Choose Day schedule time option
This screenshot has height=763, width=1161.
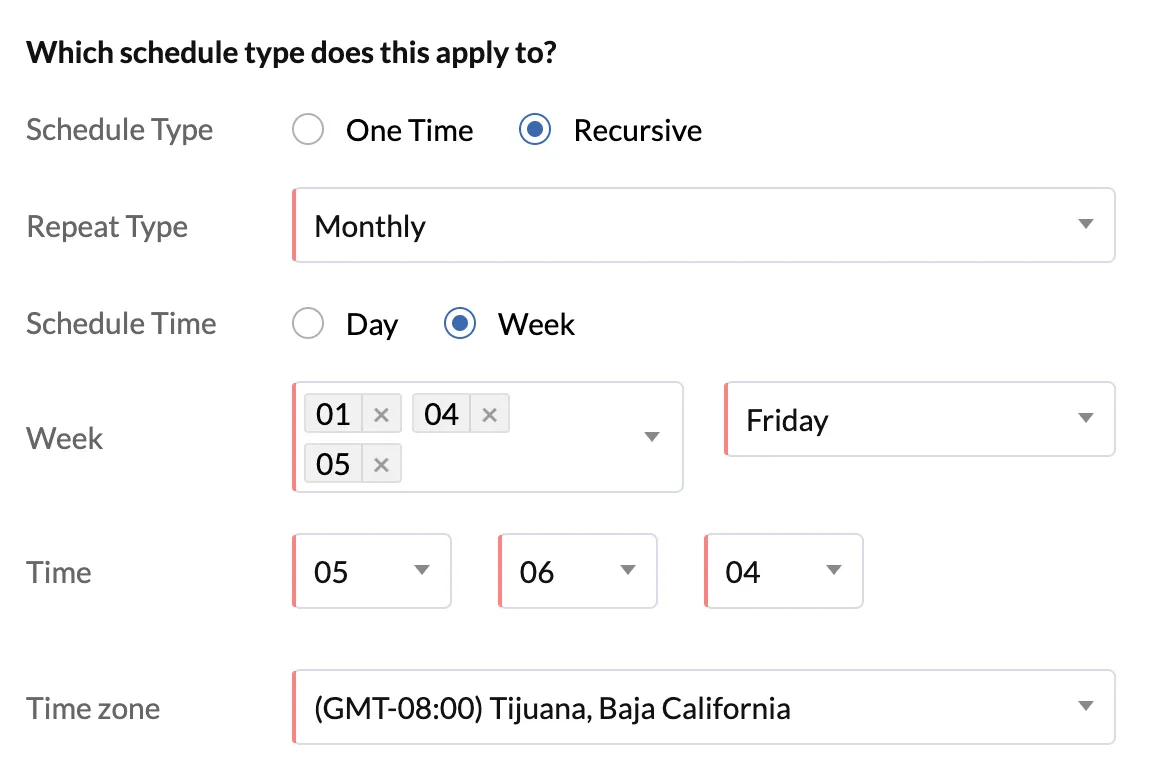point(308,324)
